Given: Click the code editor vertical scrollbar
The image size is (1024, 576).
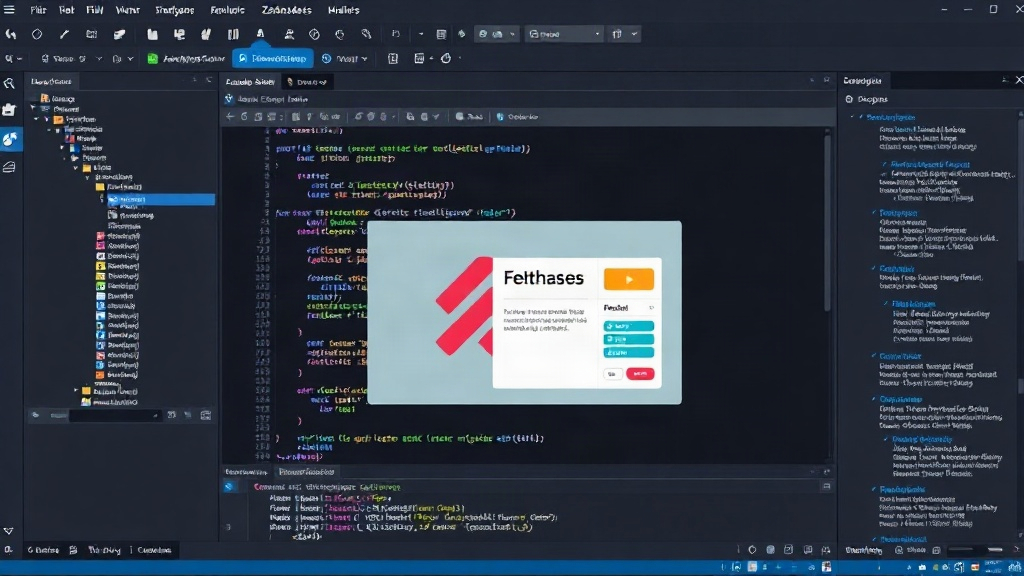Looking at the screenshot, I should (x=827, y=222).
